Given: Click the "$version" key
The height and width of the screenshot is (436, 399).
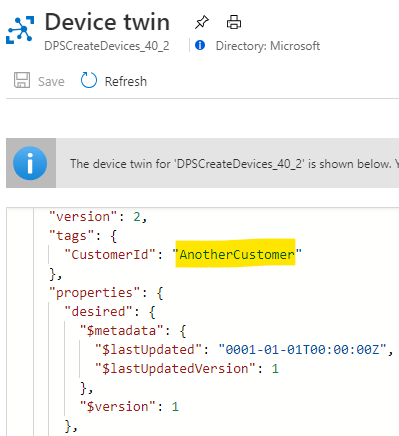Looking at the screenshot, I should tap(118, 407).
